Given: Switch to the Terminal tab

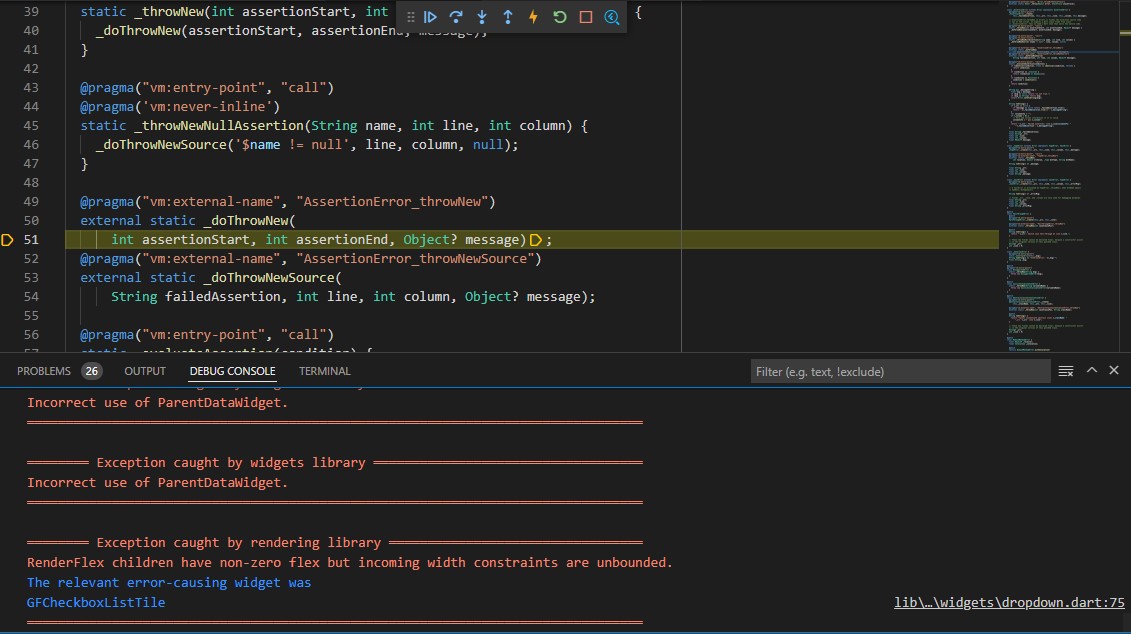Looking at the screenshot, I should pos(325,371).
